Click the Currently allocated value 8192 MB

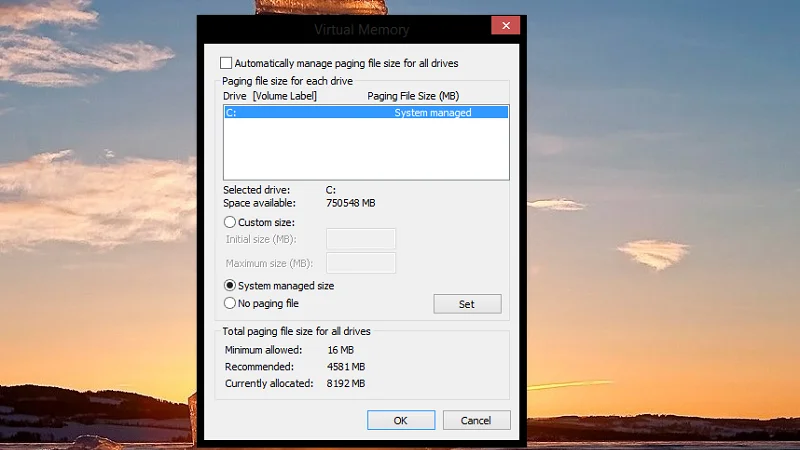tap(346, 383)
